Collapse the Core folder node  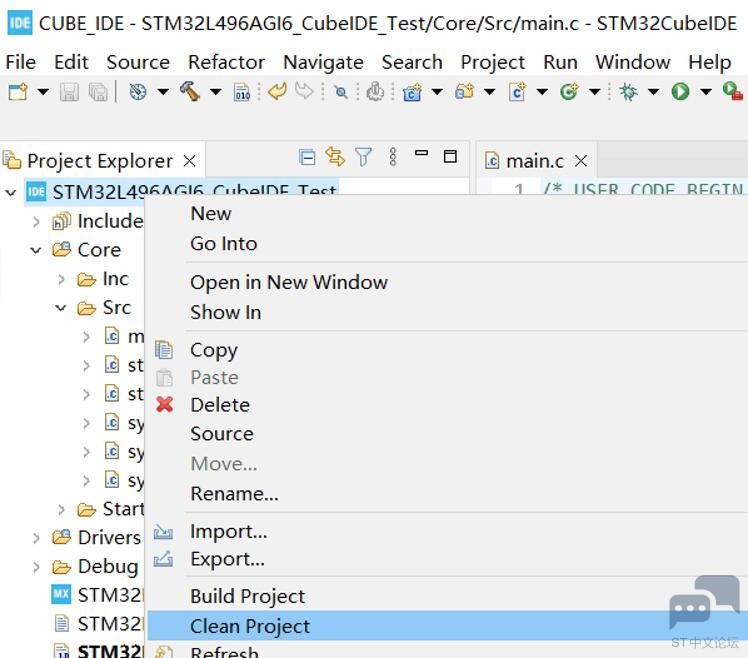(x=36, y=250)
